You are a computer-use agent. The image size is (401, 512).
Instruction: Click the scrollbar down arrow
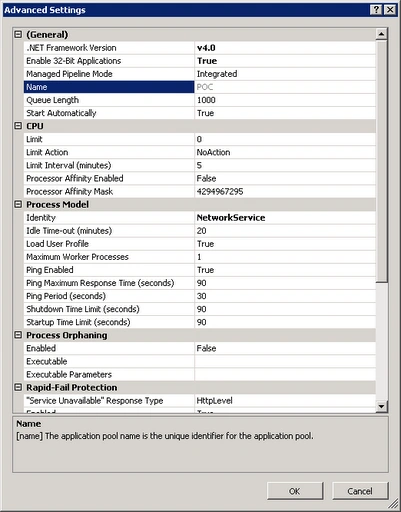click(x=381, y=406)
